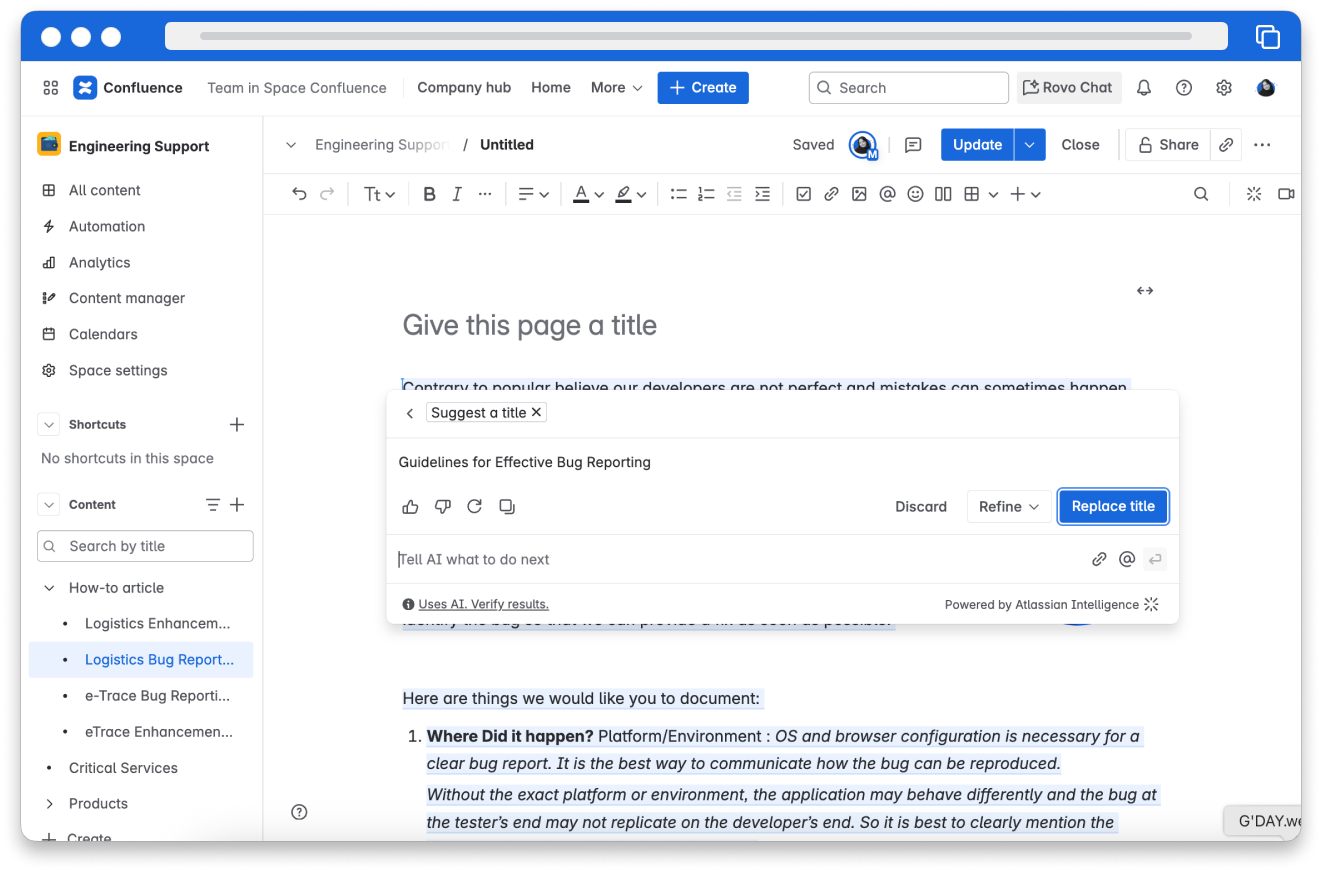Open the app switcher grid icon
This screenshot has height=872, width=1322.
coord(51,88)
